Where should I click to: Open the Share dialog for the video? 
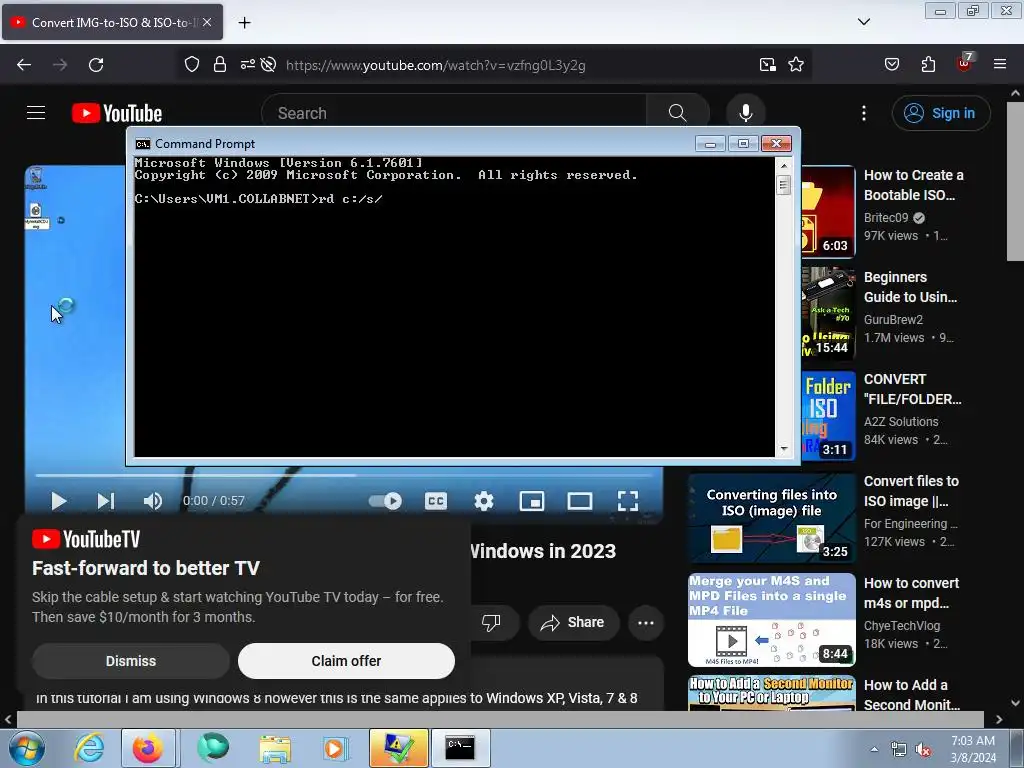572,622
